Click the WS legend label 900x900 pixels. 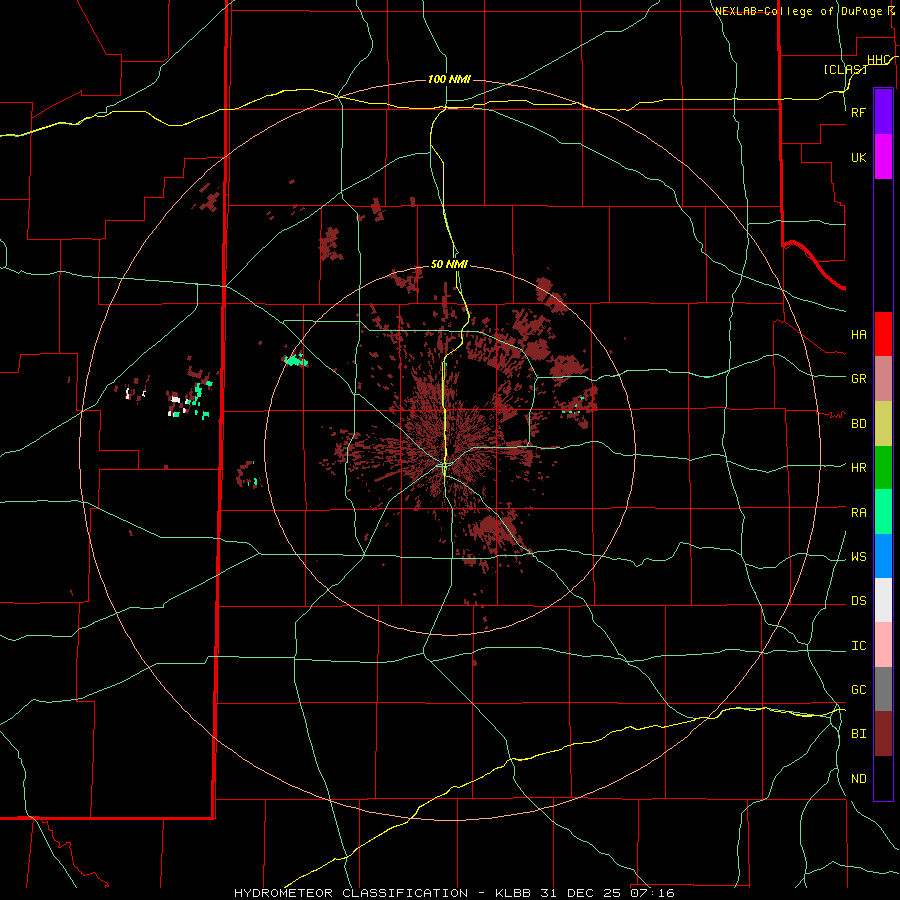click(x=859, y=557)
